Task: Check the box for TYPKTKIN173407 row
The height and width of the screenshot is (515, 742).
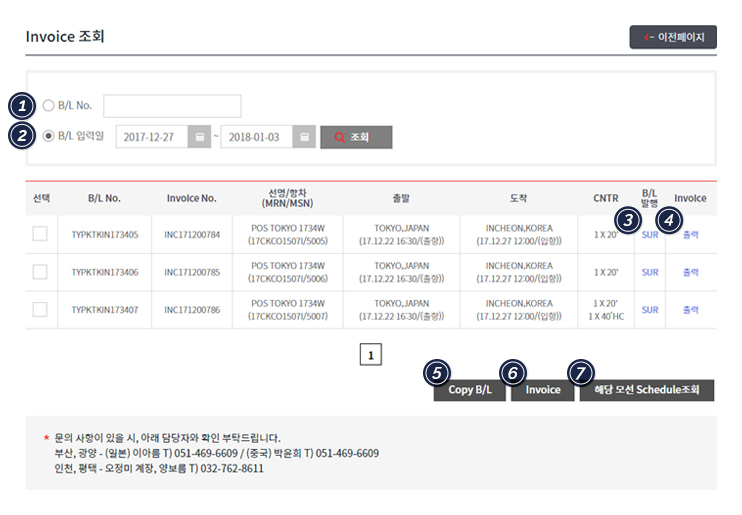Action: click(x=40, y=310)
